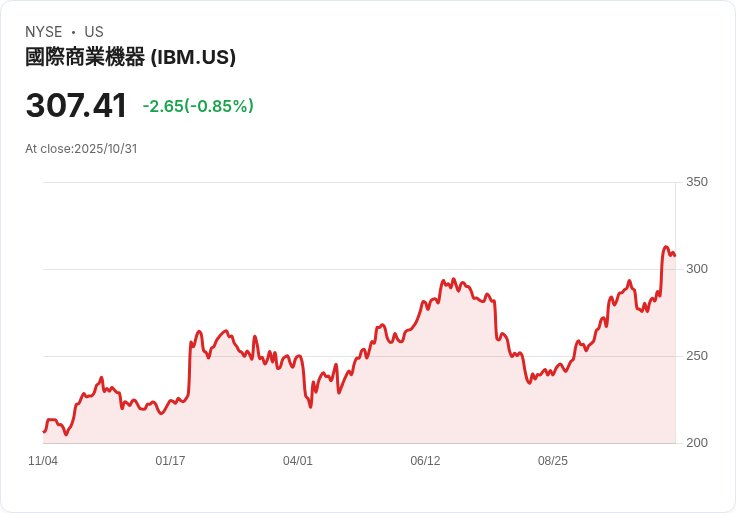Click the 250 y-axis label
Image resolution: width=736 pixels, height=513 pixels.
(696, 356)
